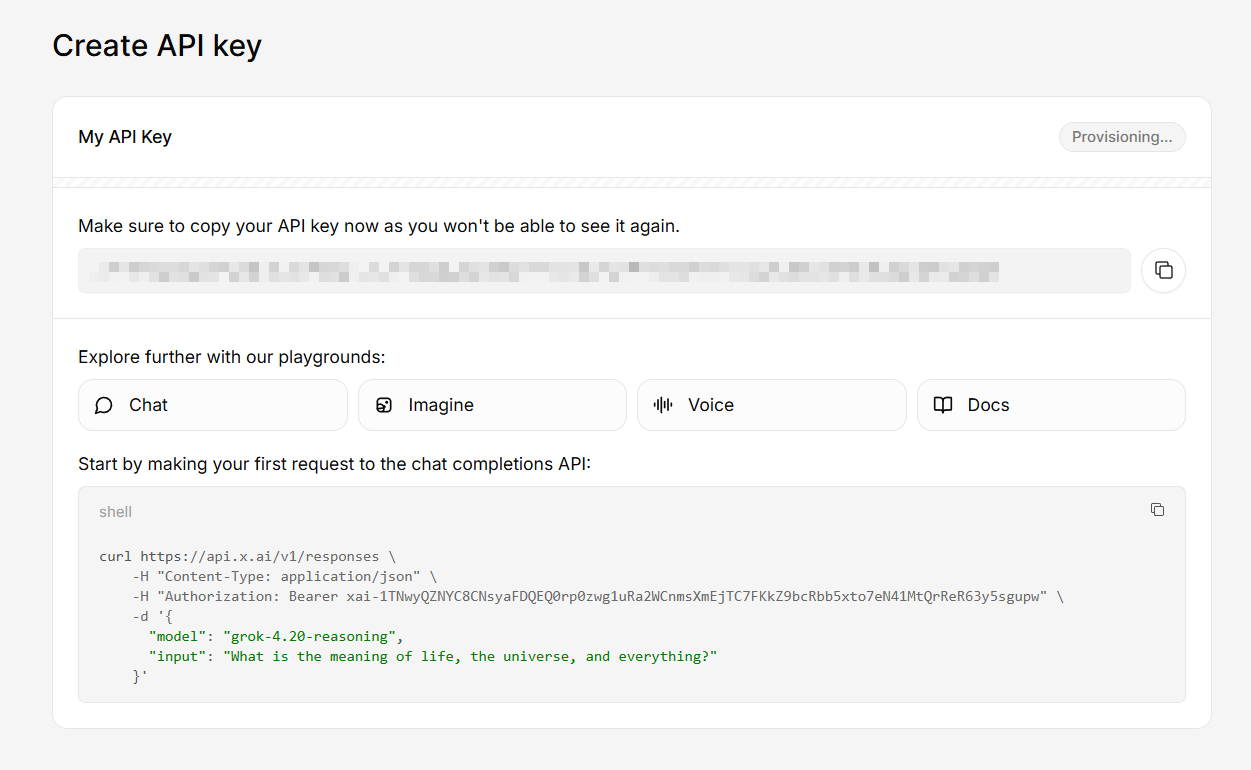Screen dimensions: 1251x770
Task: Click the open book icon on the Docs card
Action: point(942,405)
